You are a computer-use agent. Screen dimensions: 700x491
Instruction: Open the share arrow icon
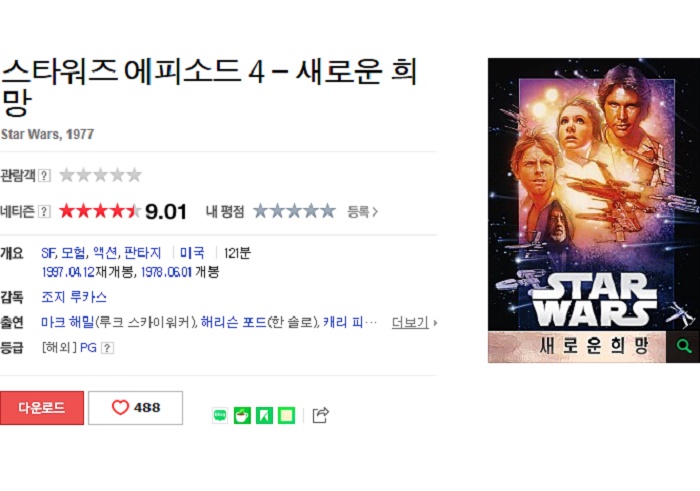(321, 415)
